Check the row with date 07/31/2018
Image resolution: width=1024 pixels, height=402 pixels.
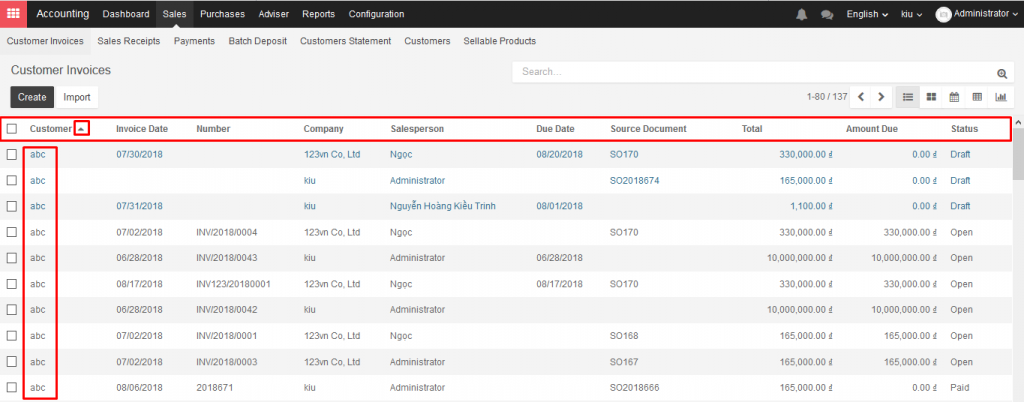coord(12,206)
